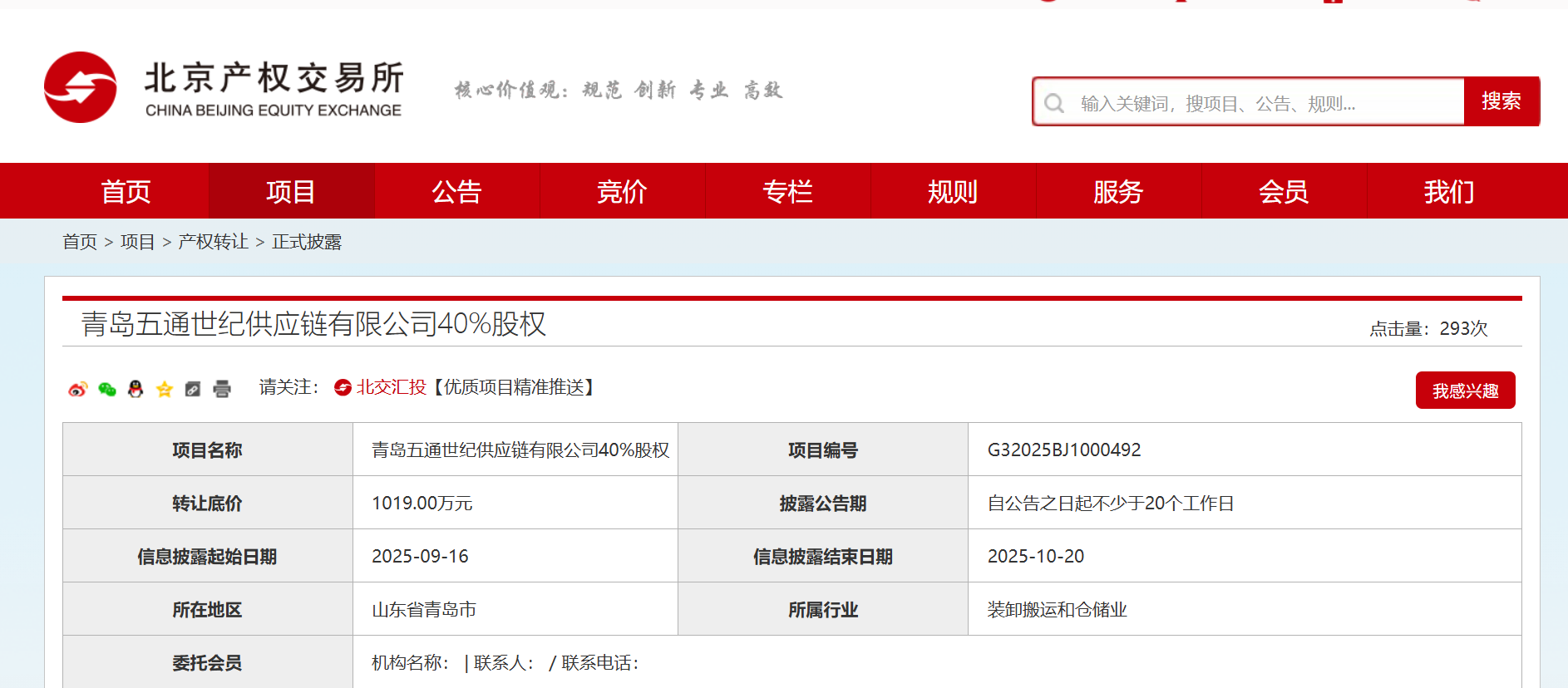Screen dimensions: 1568x688
Task: Click the page title 青岛五通世纪供应链有限公司40%股权
Action: tap(313, 323)
